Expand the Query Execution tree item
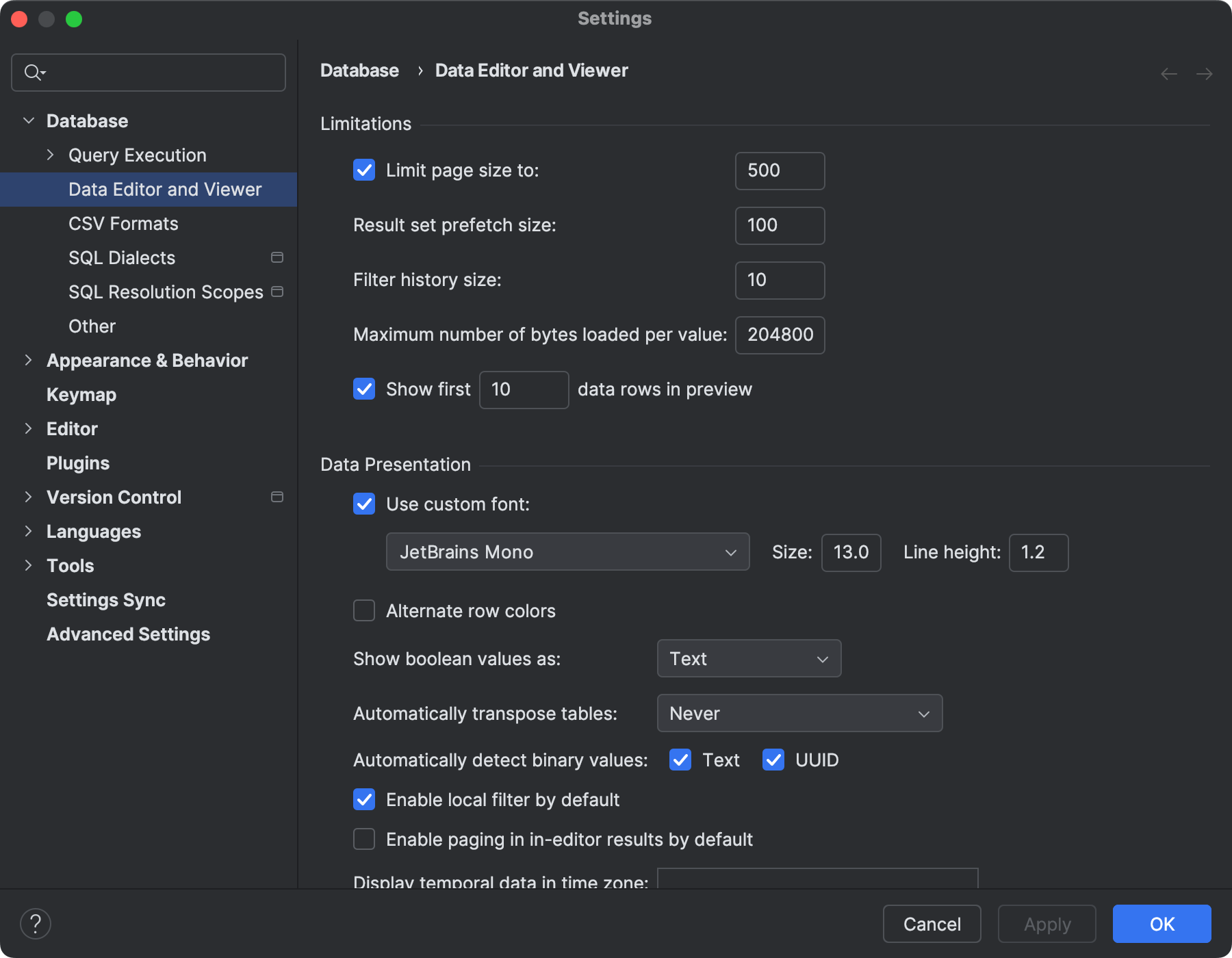 pyautogui.click(x=50, y=155)
